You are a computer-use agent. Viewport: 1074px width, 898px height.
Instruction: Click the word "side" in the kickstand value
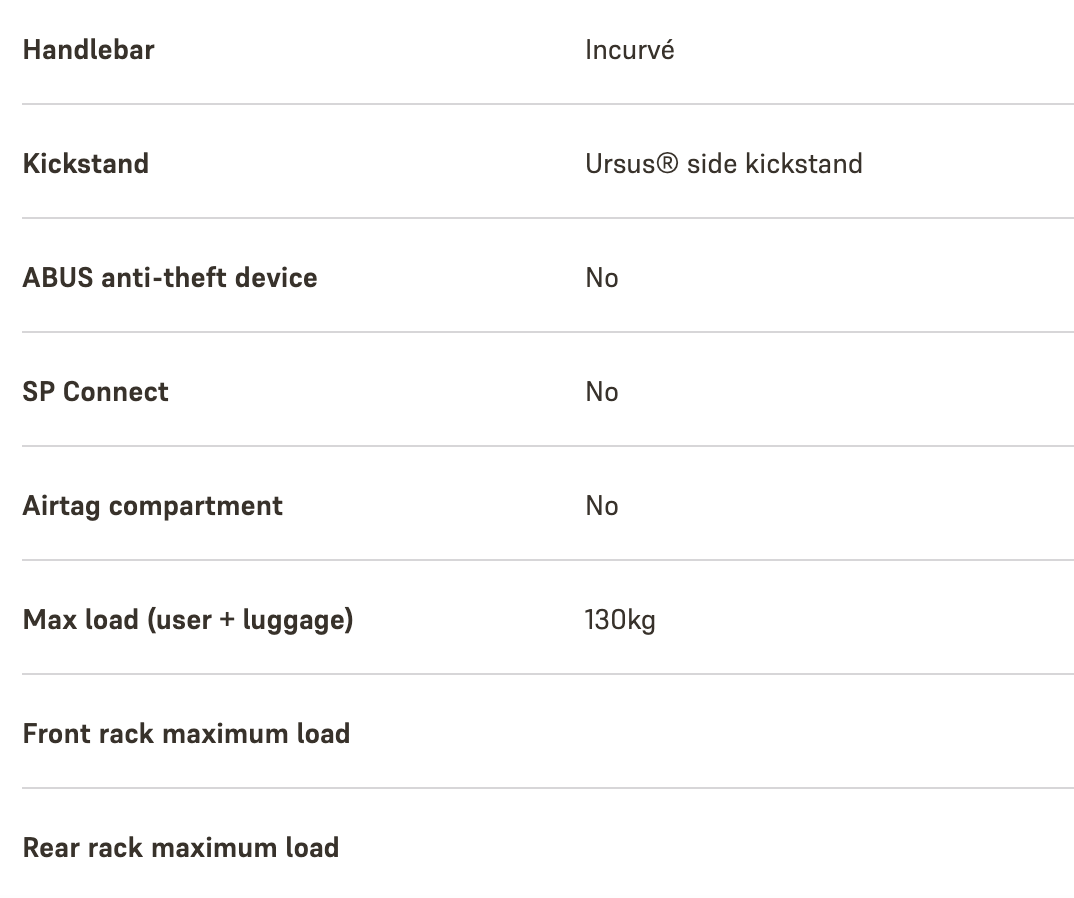(x=712, y=164)
